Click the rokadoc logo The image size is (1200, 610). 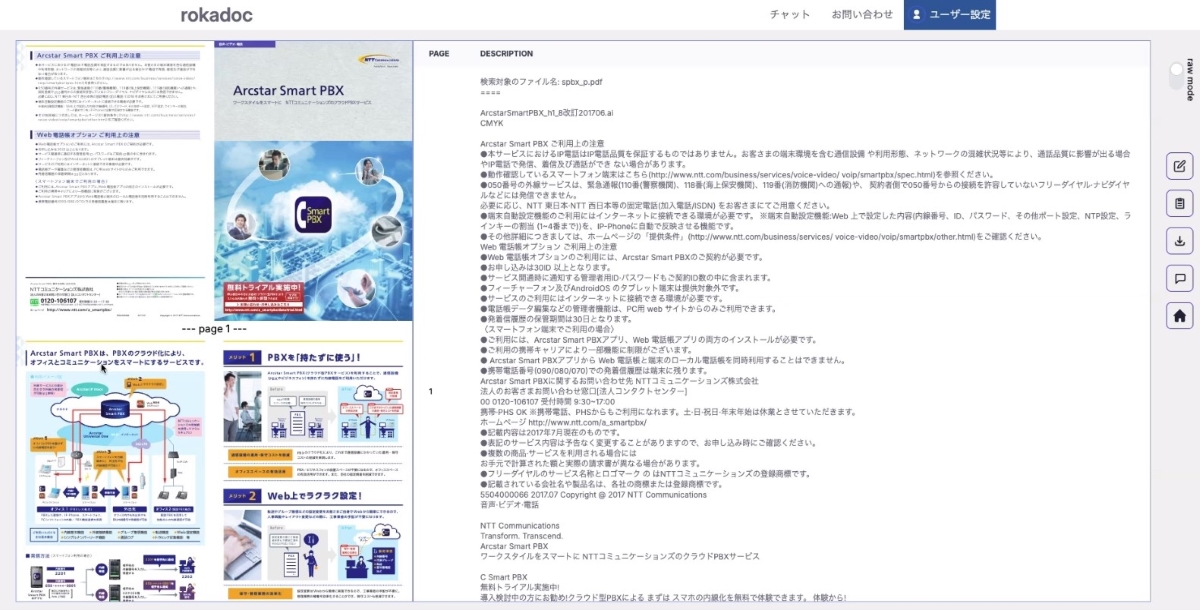click(216, 14)
